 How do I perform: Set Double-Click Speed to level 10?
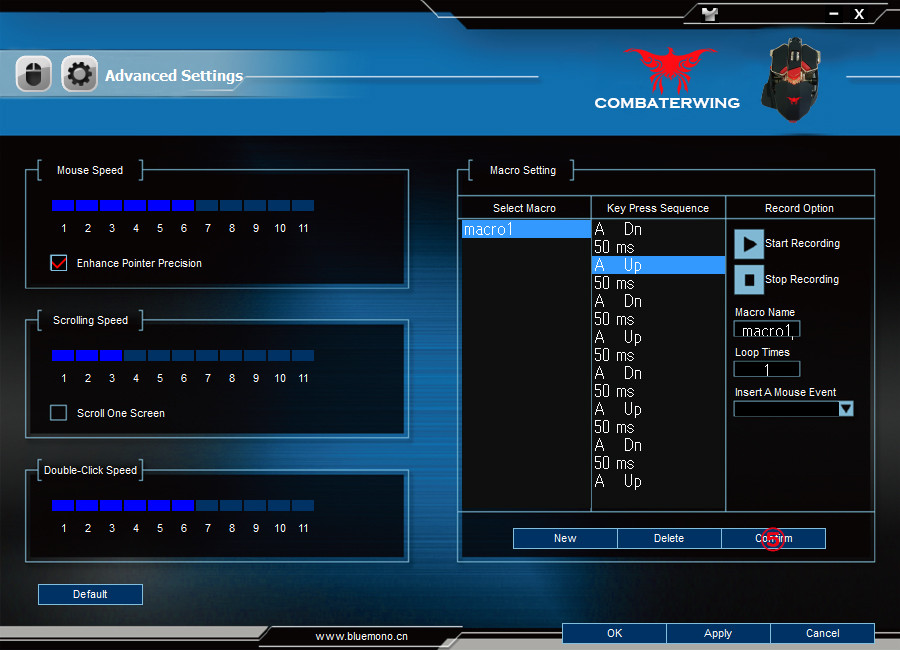(280, 505)
